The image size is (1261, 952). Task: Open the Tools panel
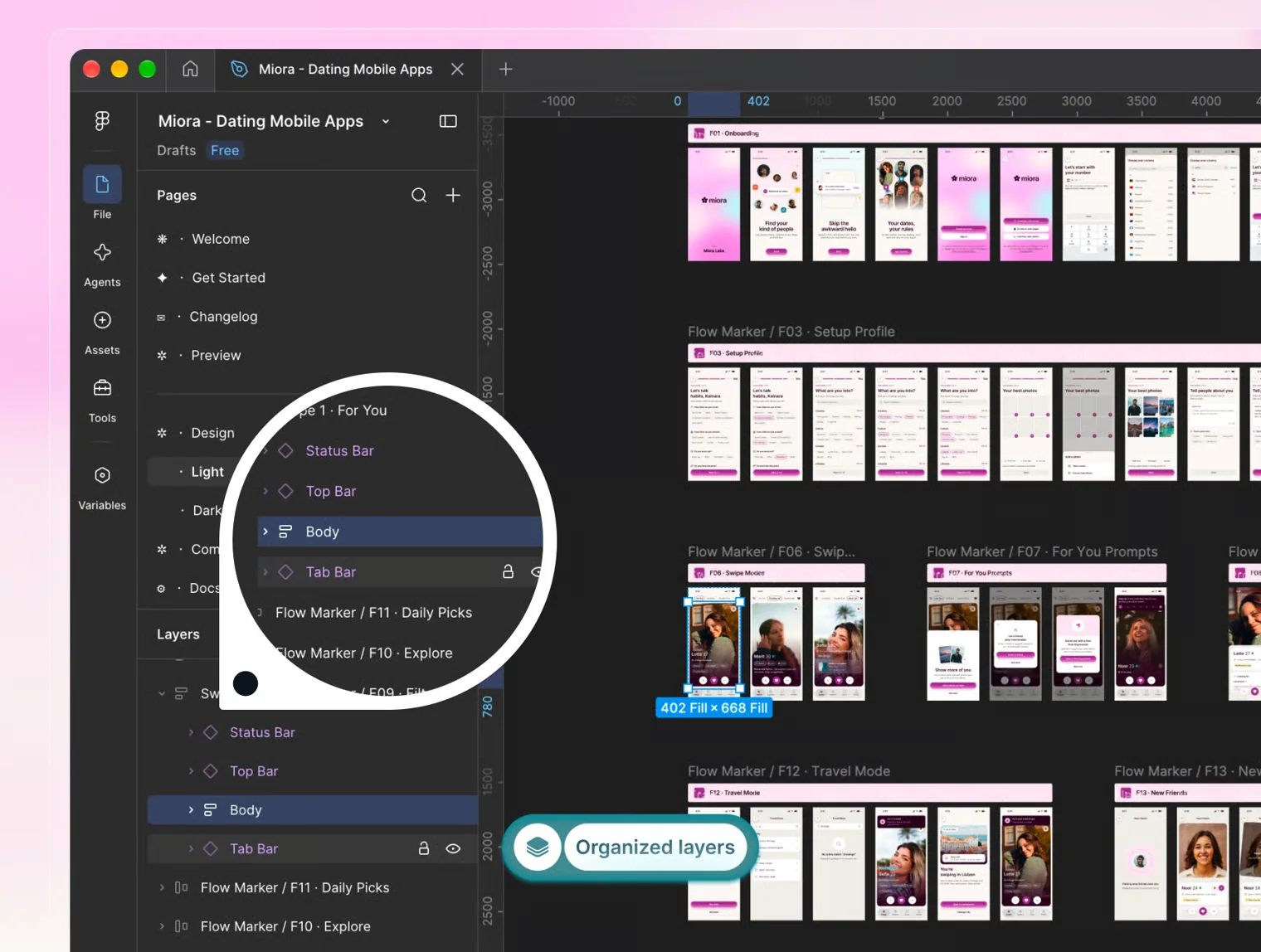[102, 401]
